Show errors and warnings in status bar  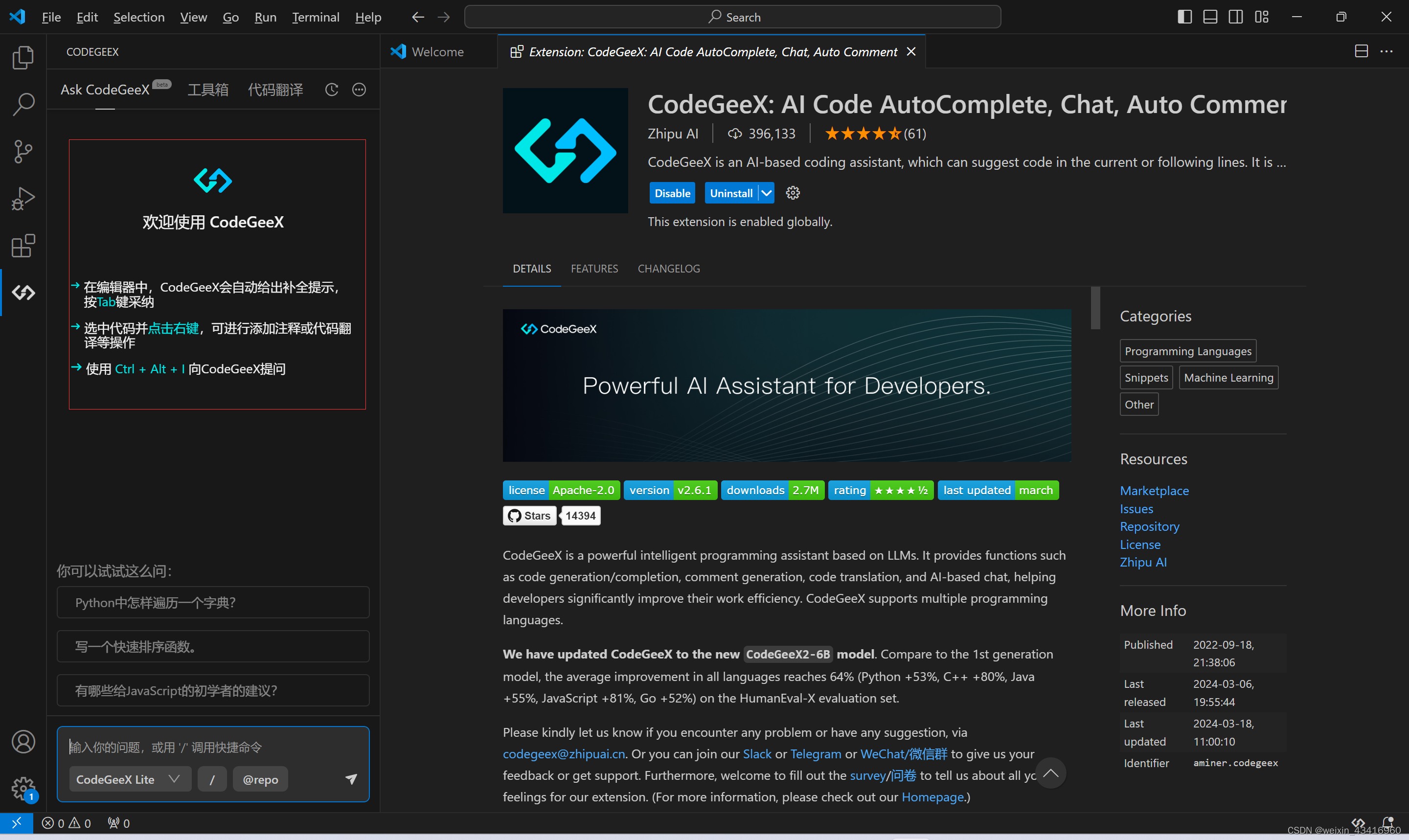point(66,823)
